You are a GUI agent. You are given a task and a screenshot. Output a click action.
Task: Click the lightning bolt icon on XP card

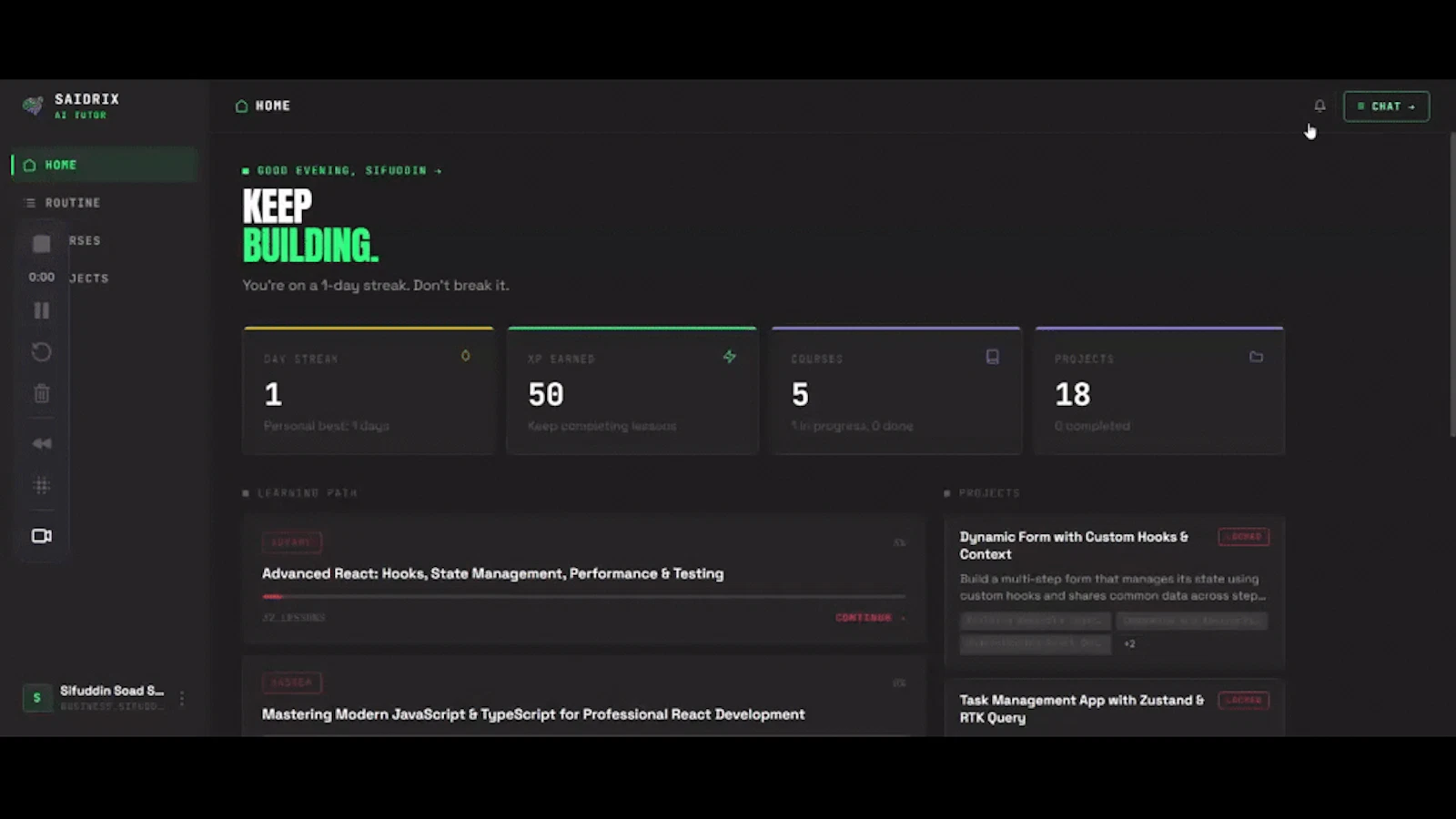tap(729, 357)
